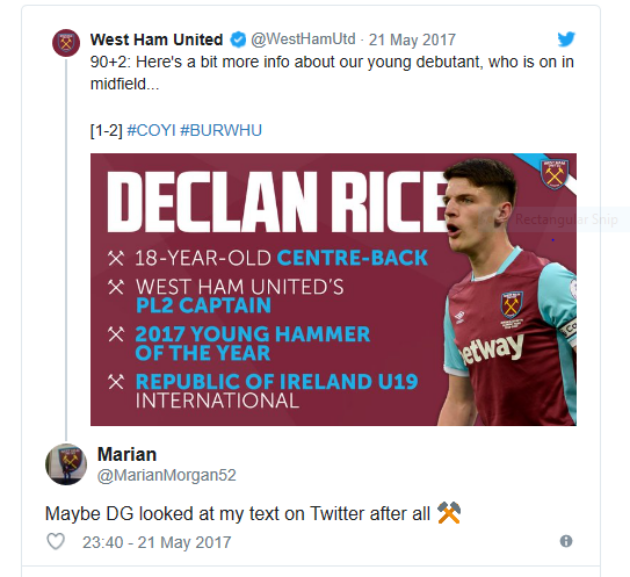Click the Rectangular Snip tooltip label

pos(566,220)
